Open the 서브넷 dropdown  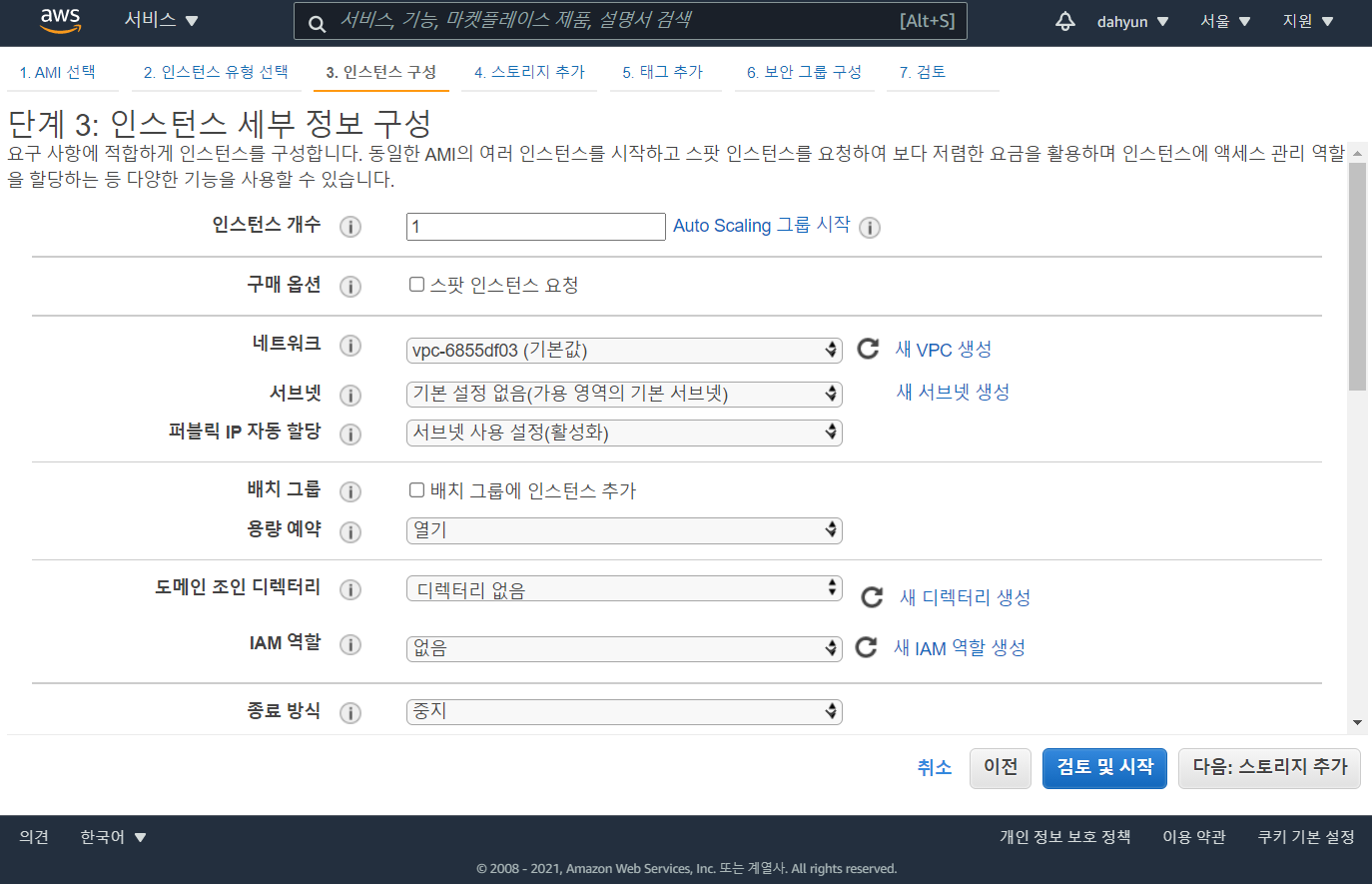(624, 394)
